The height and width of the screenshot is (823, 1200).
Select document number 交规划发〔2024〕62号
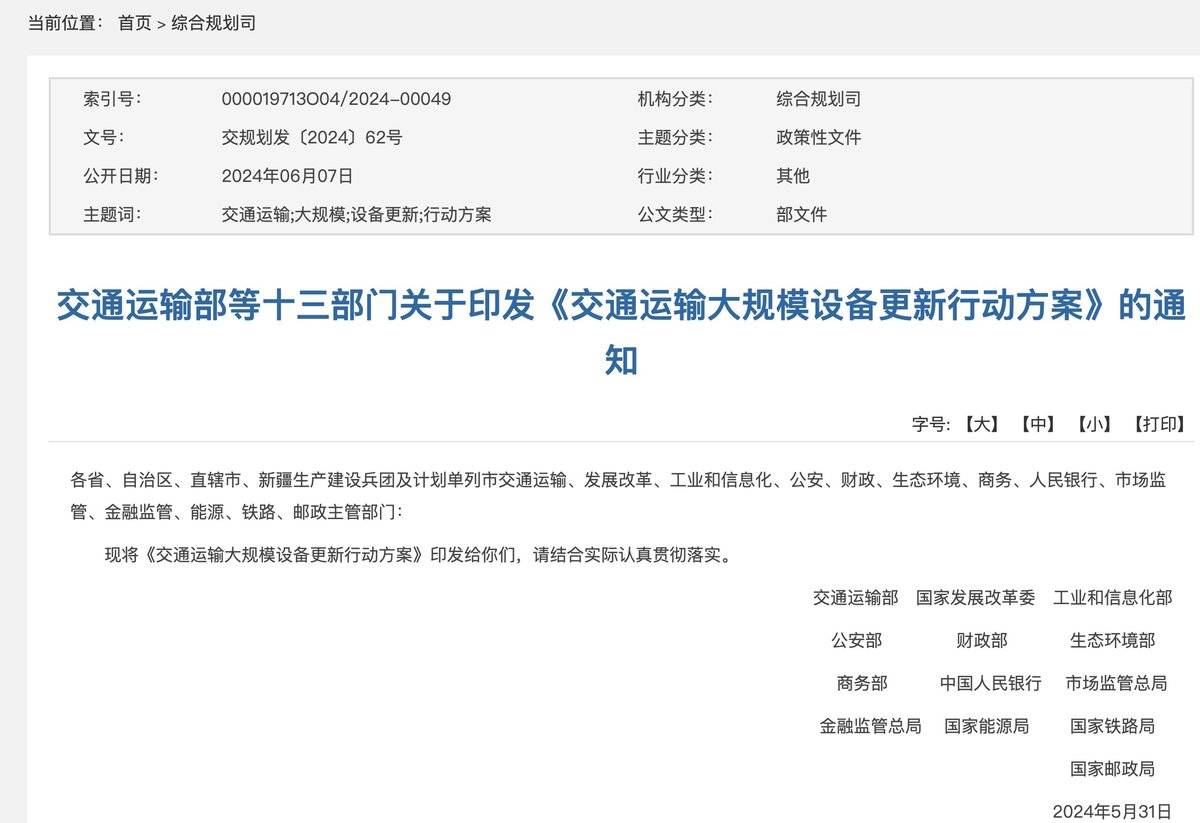click(x=312, y=137)
